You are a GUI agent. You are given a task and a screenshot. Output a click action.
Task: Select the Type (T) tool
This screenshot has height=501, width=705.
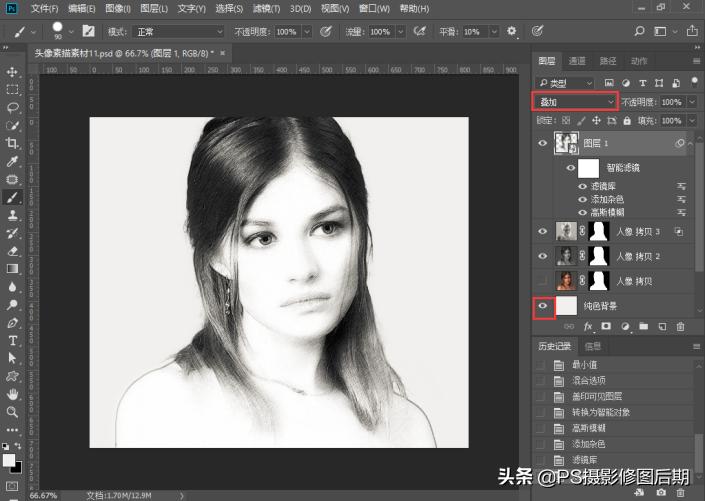(x=13, y=340)
